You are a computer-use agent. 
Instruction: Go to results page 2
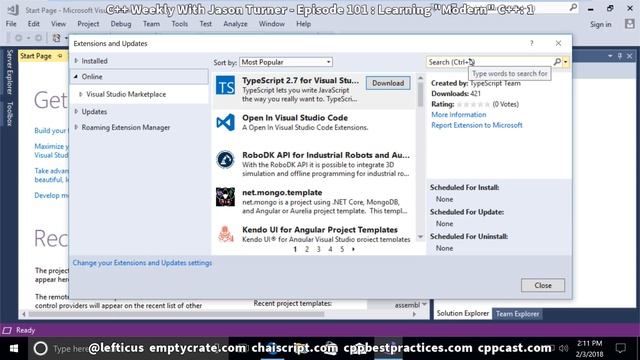click(307, 249)
